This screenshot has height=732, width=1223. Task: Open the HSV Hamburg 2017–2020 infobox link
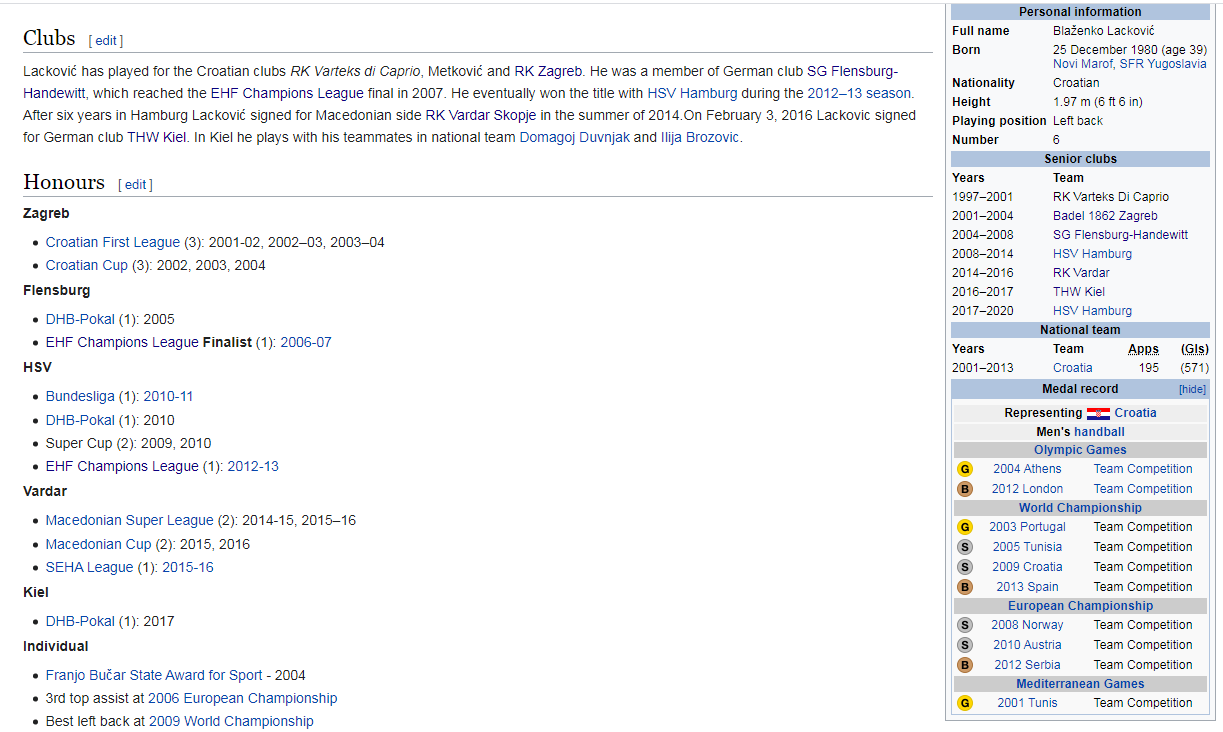click(x=1093, y=311)
